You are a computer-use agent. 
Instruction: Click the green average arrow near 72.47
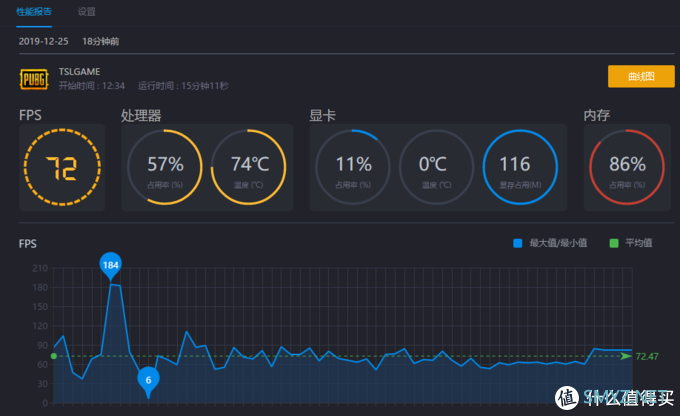[626, 355]
